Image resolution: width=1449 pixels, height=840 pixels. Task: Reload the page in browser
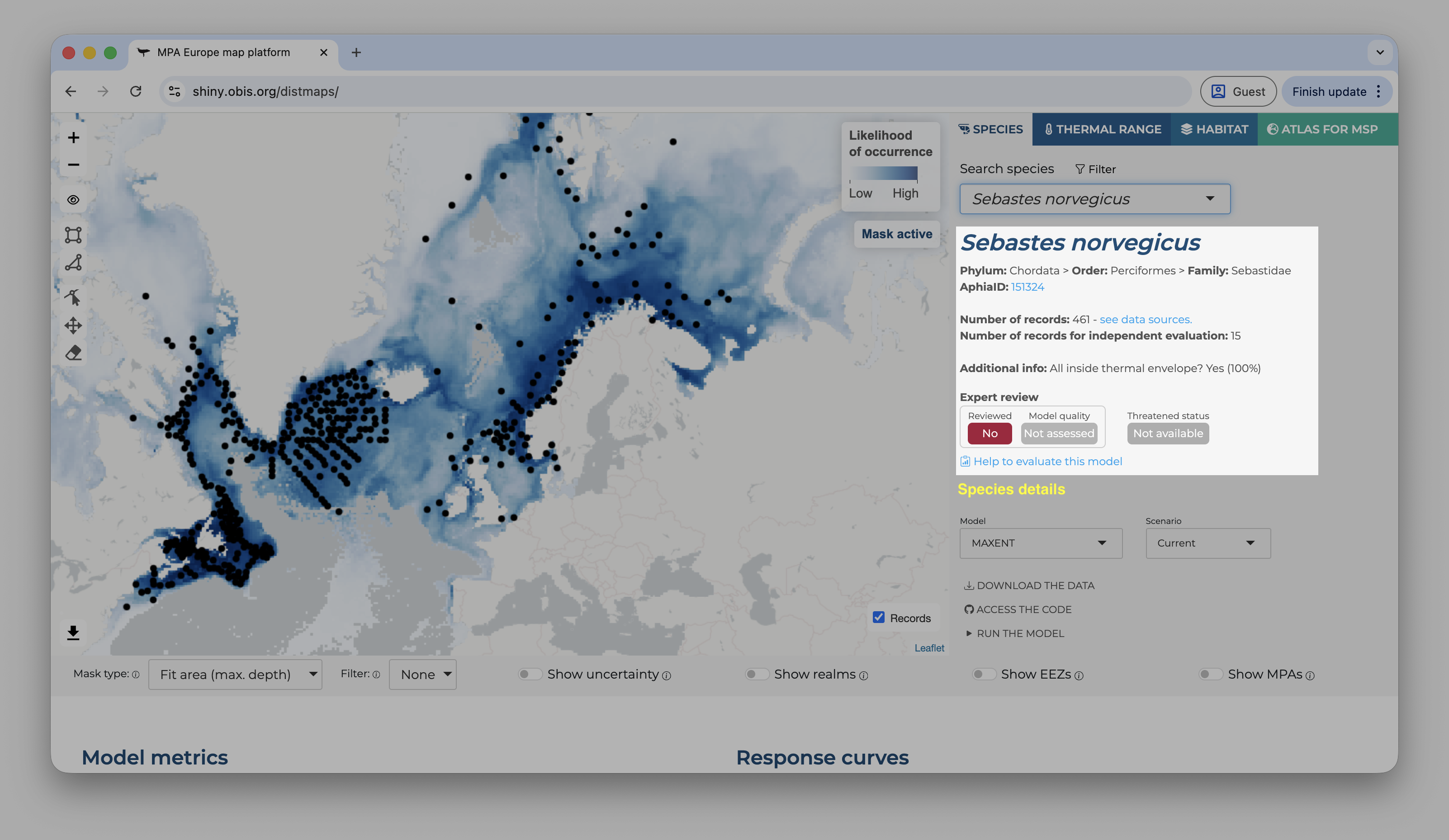[x=136, y=91]
